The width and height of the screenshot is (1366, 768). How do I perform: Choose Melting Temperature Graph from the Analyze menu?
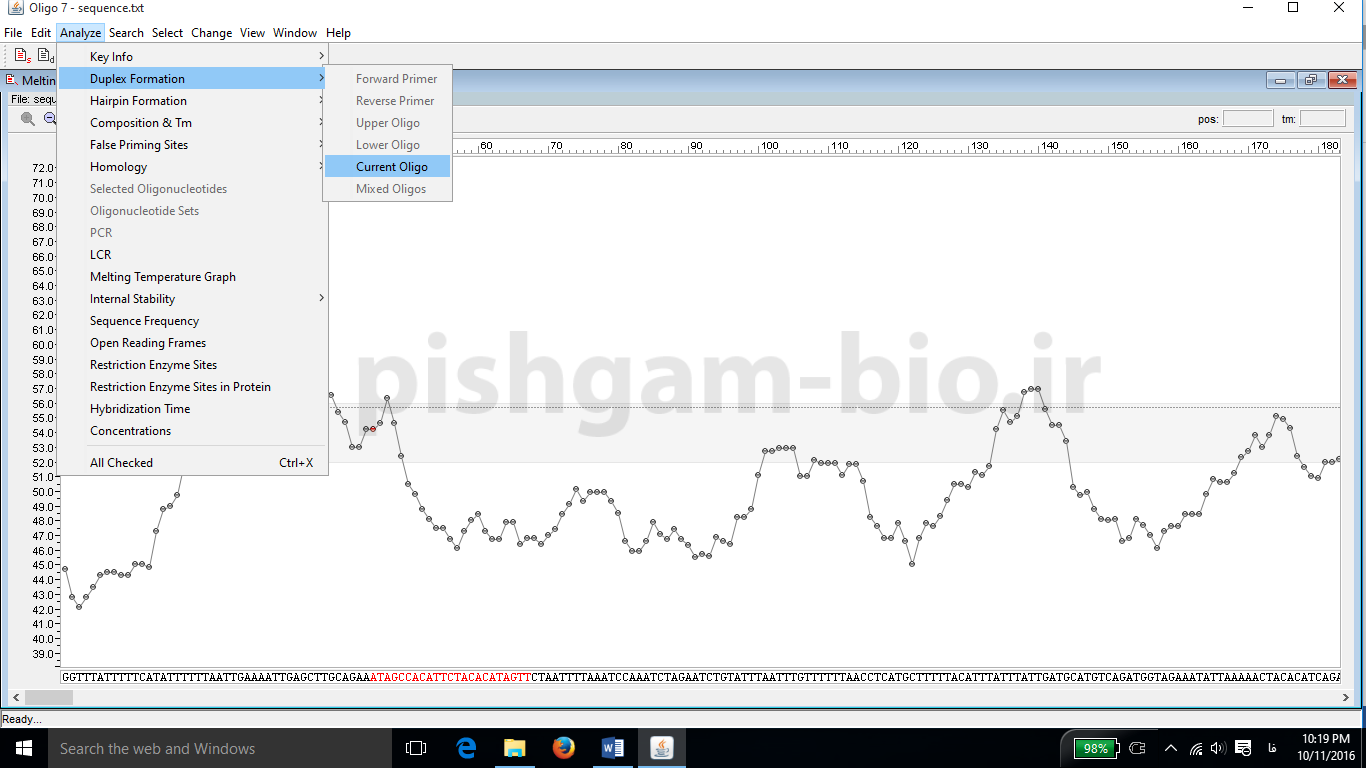point(163,277)
